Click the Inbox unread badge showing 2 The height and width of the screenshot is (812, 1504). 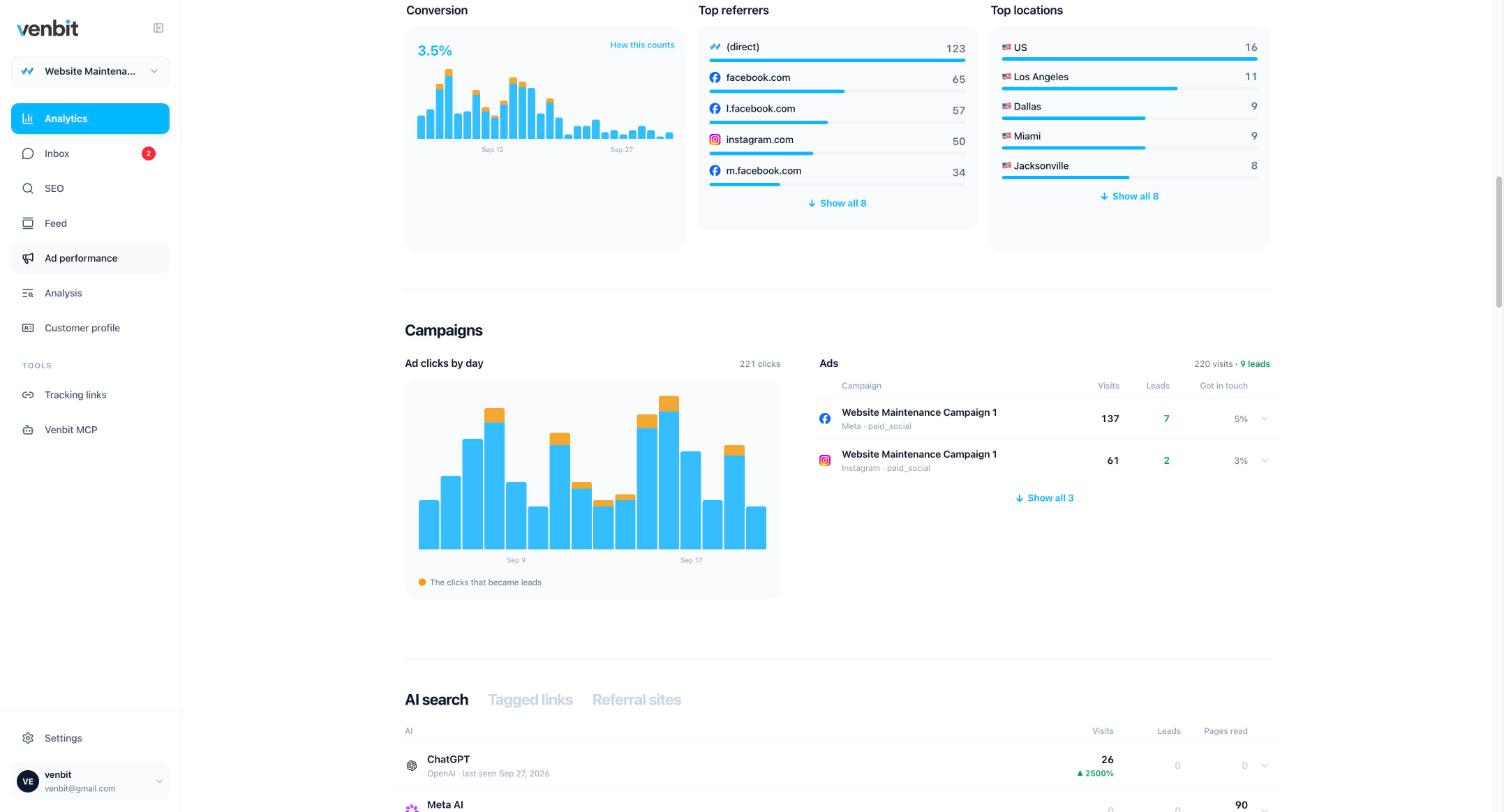148,154
